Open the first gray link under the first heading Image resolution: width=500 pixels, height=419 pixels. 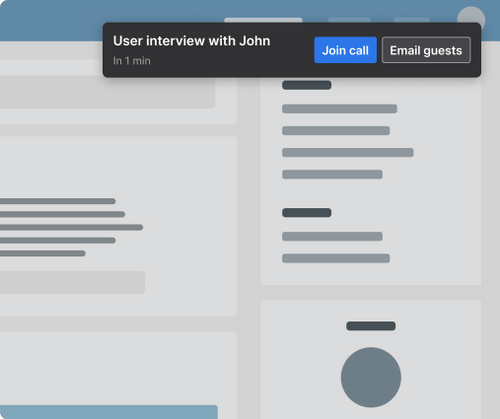(339, 109)
